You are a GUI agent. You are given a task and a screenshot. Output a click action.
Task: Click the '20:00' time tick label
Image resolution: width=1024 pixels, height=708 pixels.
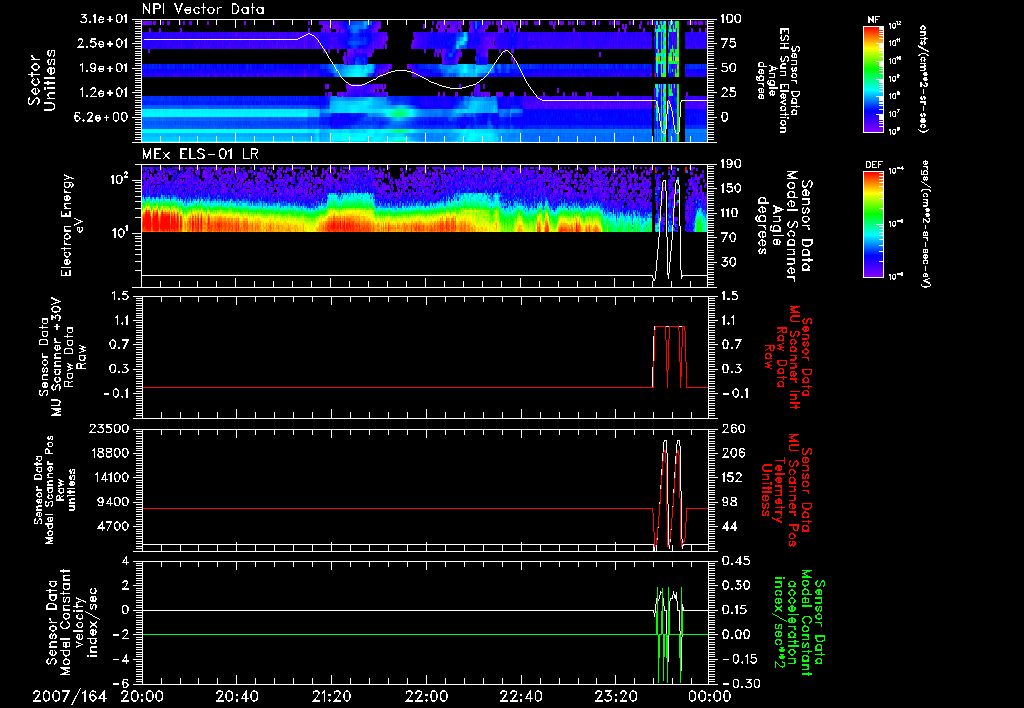click(x=142, y=697)
